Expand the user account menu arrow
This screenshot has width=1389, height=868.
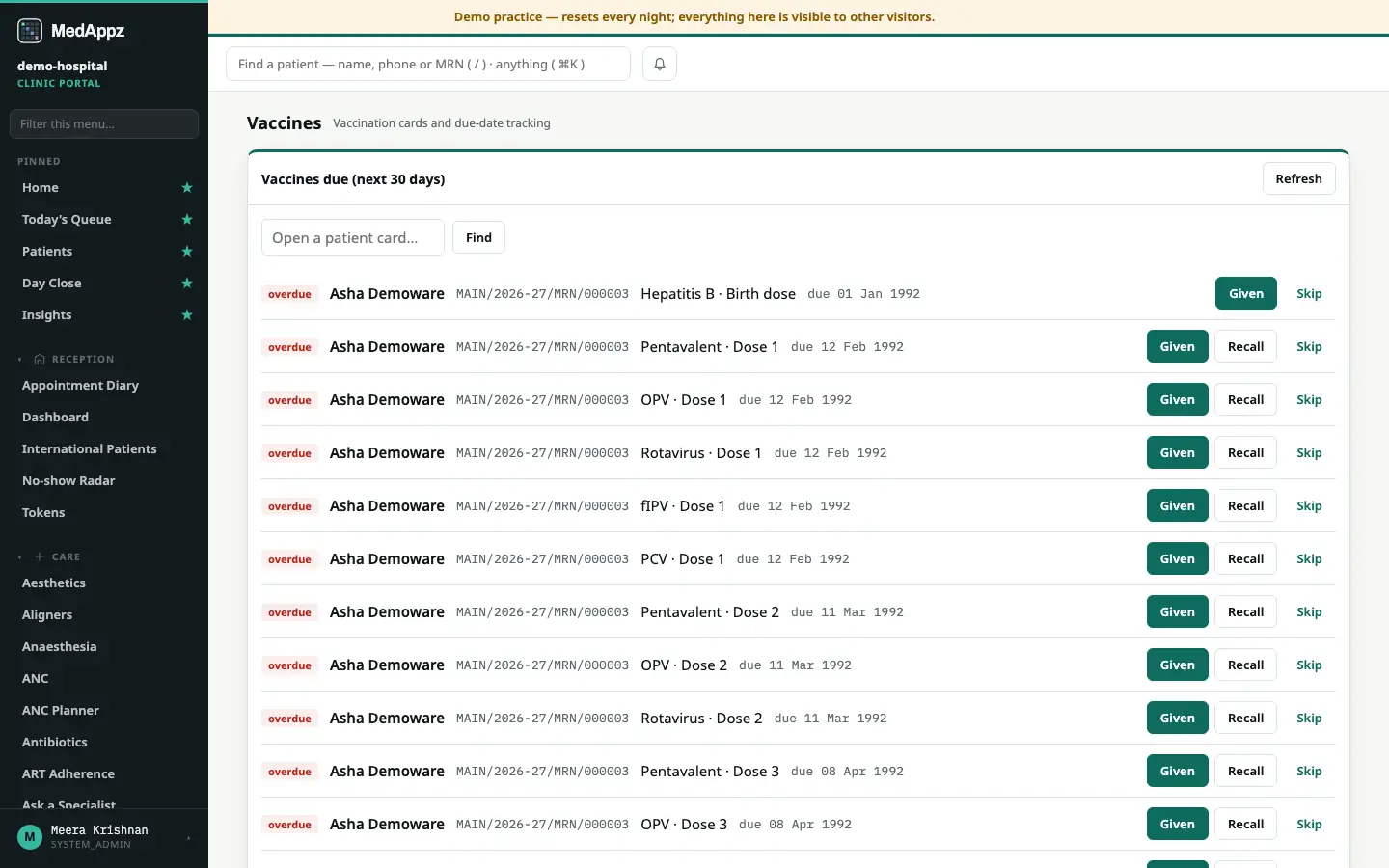click(188, 838)
